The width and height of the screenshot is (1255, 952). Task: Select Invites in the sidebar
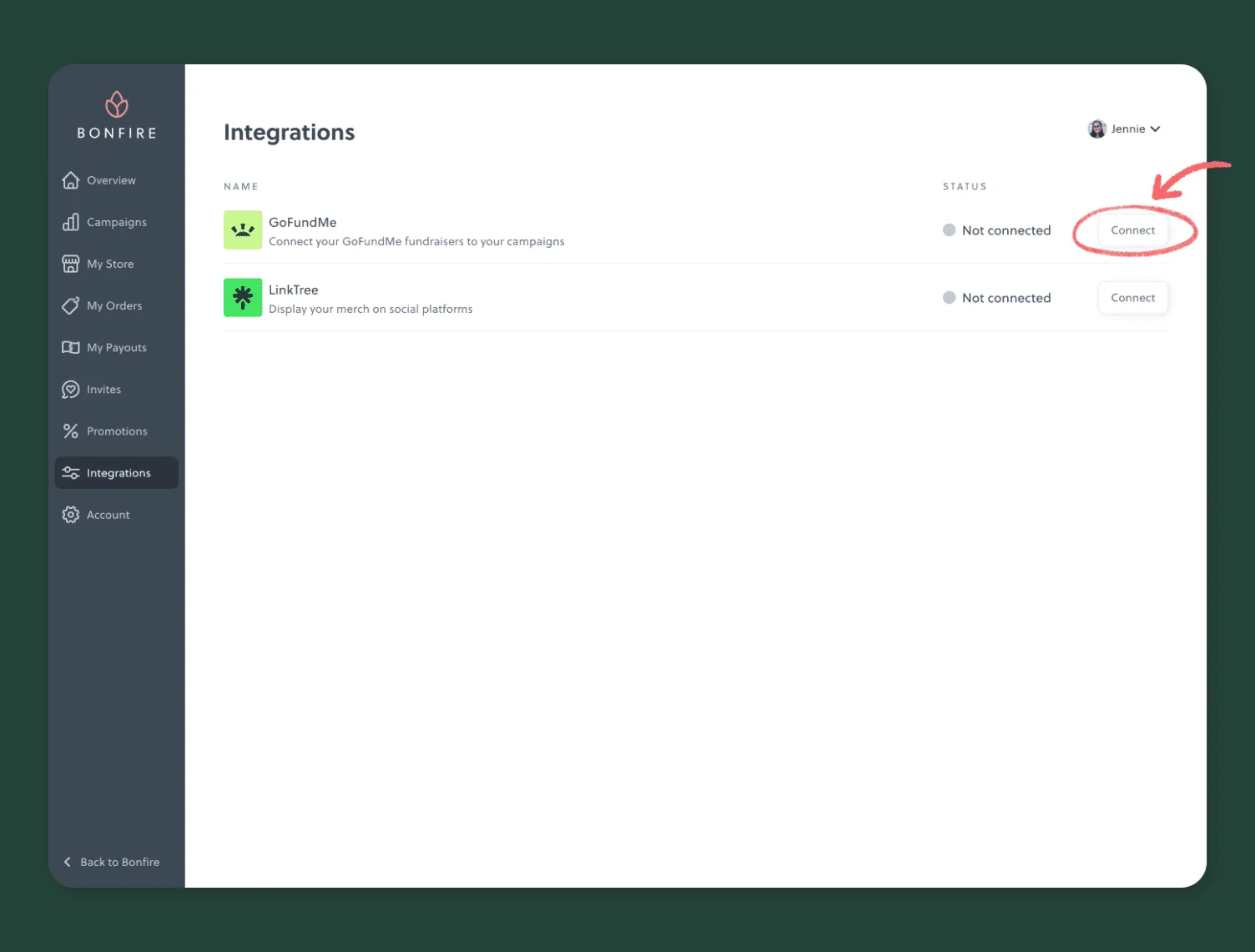[117, 390]
